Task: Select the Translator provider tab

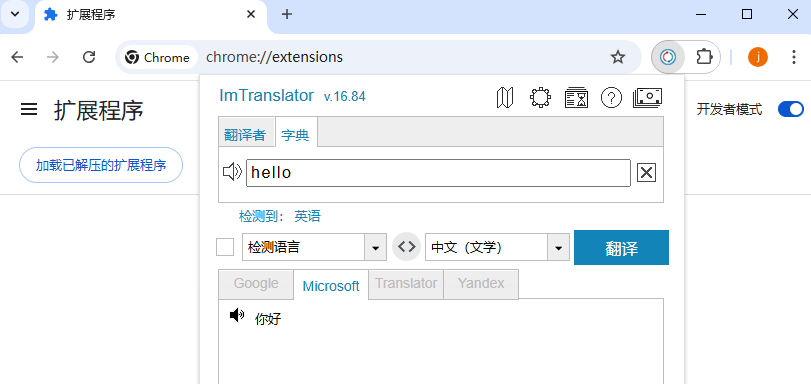Action: tap(406, 284)
